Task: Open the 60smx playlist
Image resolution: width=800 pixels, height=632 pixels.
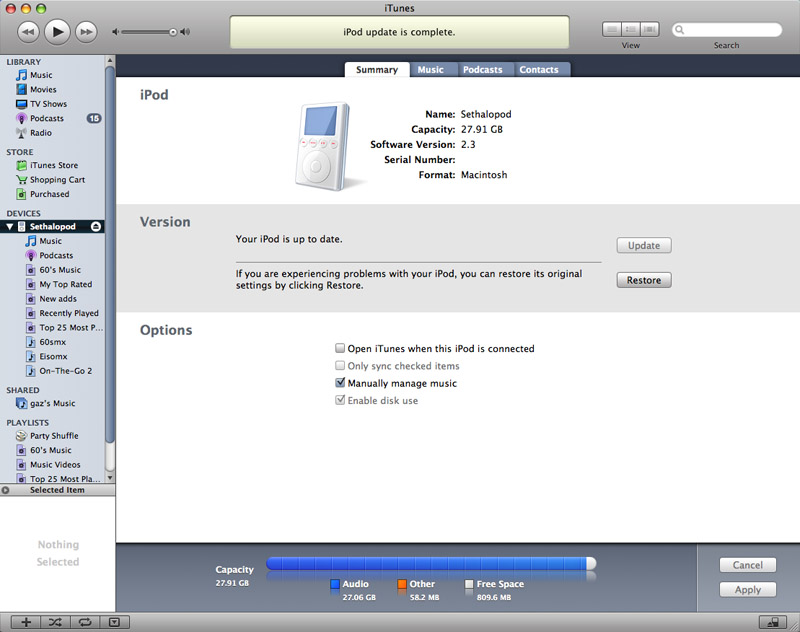Action: coord(53,342)
